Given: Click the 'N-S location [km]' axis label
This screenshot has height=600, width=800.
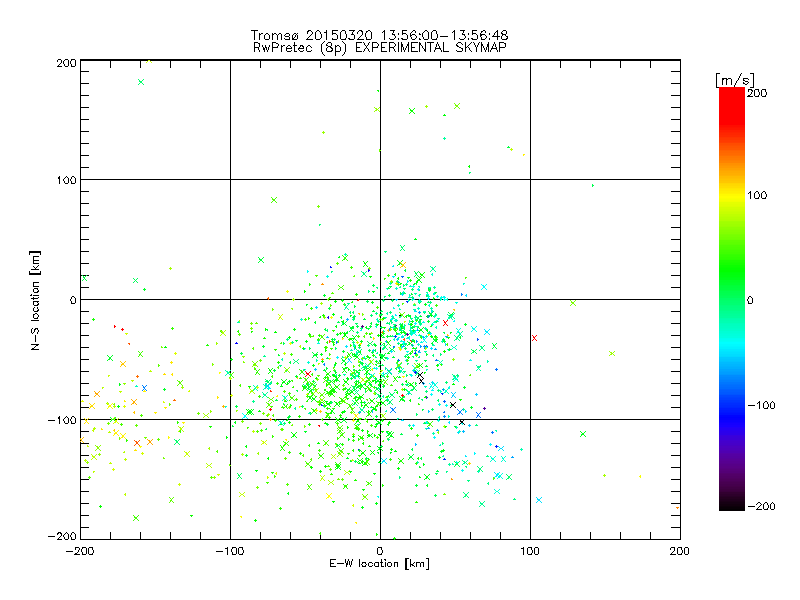Looking at the screenshot, I should [35, 300].
